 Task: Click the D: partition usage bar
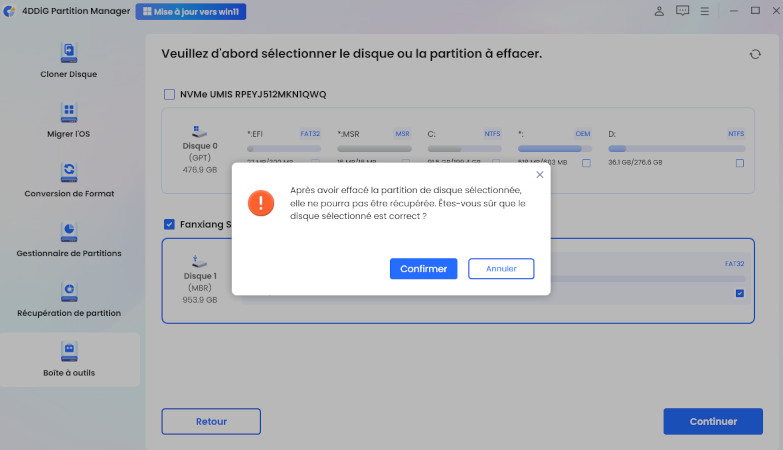point(677,149)
